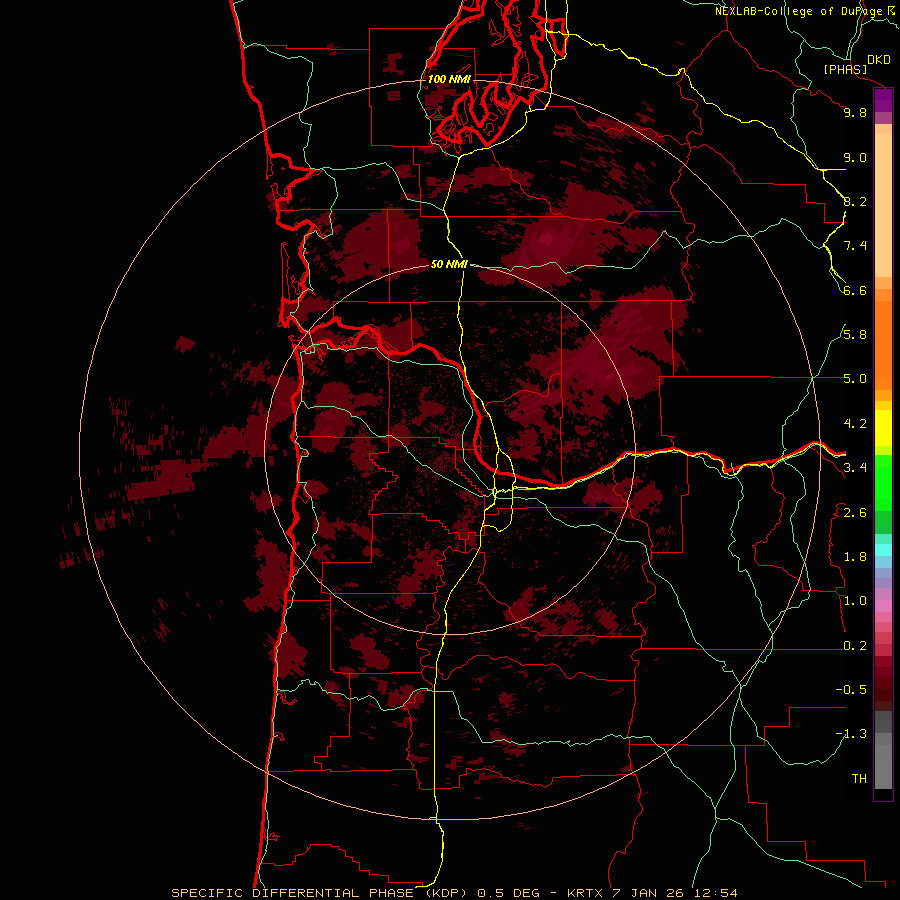Click the -0.5 scale value

pos(851,690)
